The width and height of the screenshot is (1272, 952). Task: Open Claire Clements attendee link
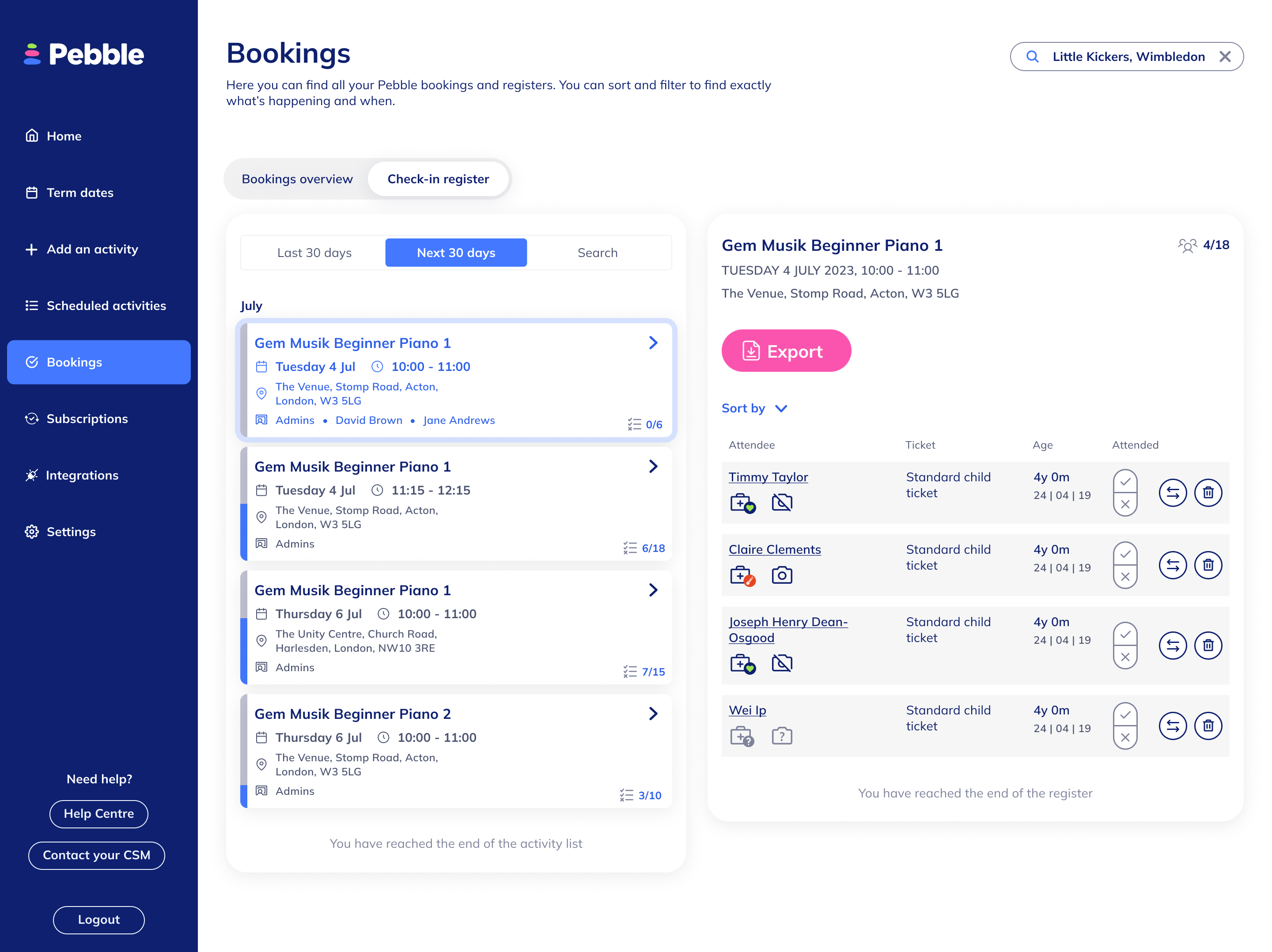(x=774, y=549)
